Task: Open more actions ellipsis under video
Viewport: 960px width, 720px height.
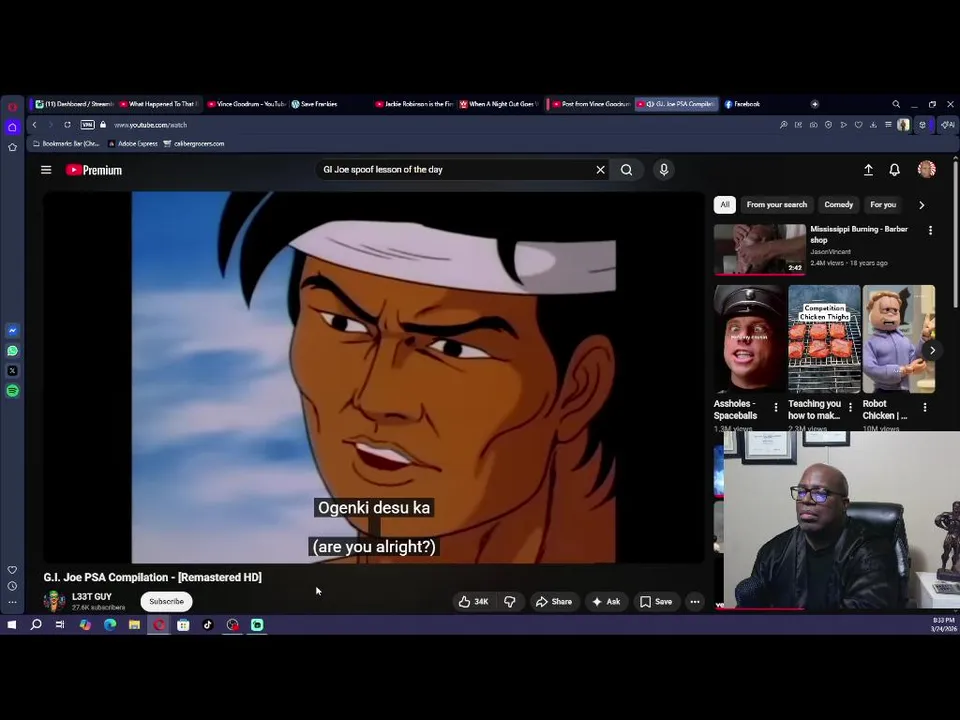Action: click(x=695, y=601)
